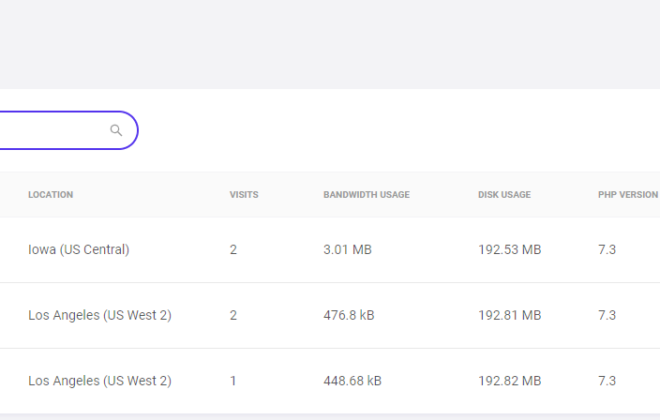
Task: Select Los Angeles row with 476.8 kB bandwidth
Action: (x=330, y=316)
